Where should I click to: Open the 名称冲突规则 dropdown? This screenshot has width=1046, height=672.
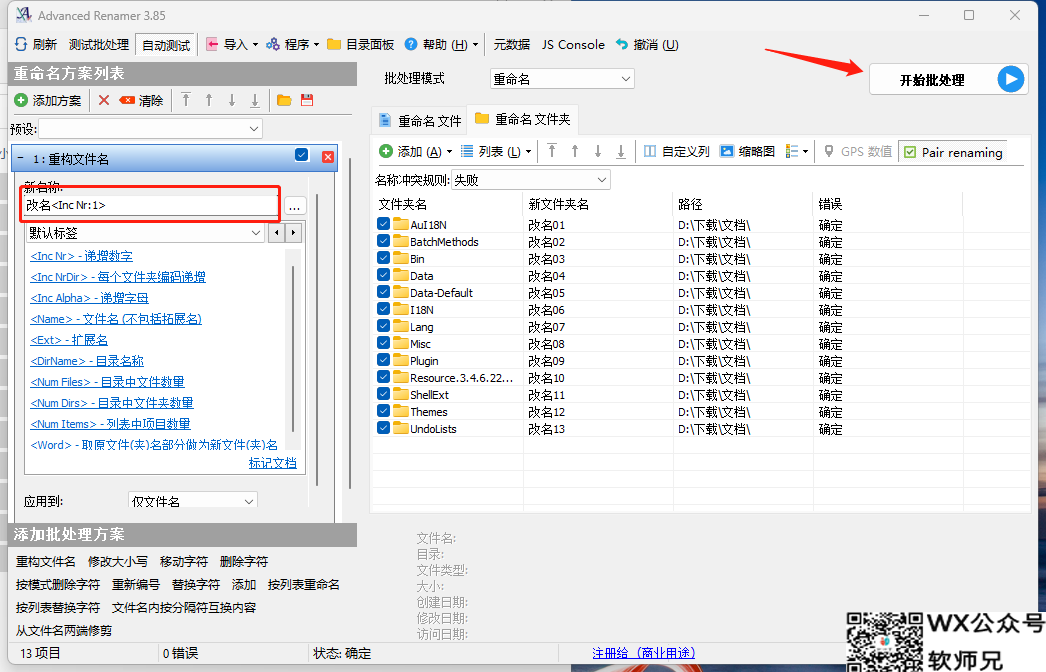coord(530,180)
